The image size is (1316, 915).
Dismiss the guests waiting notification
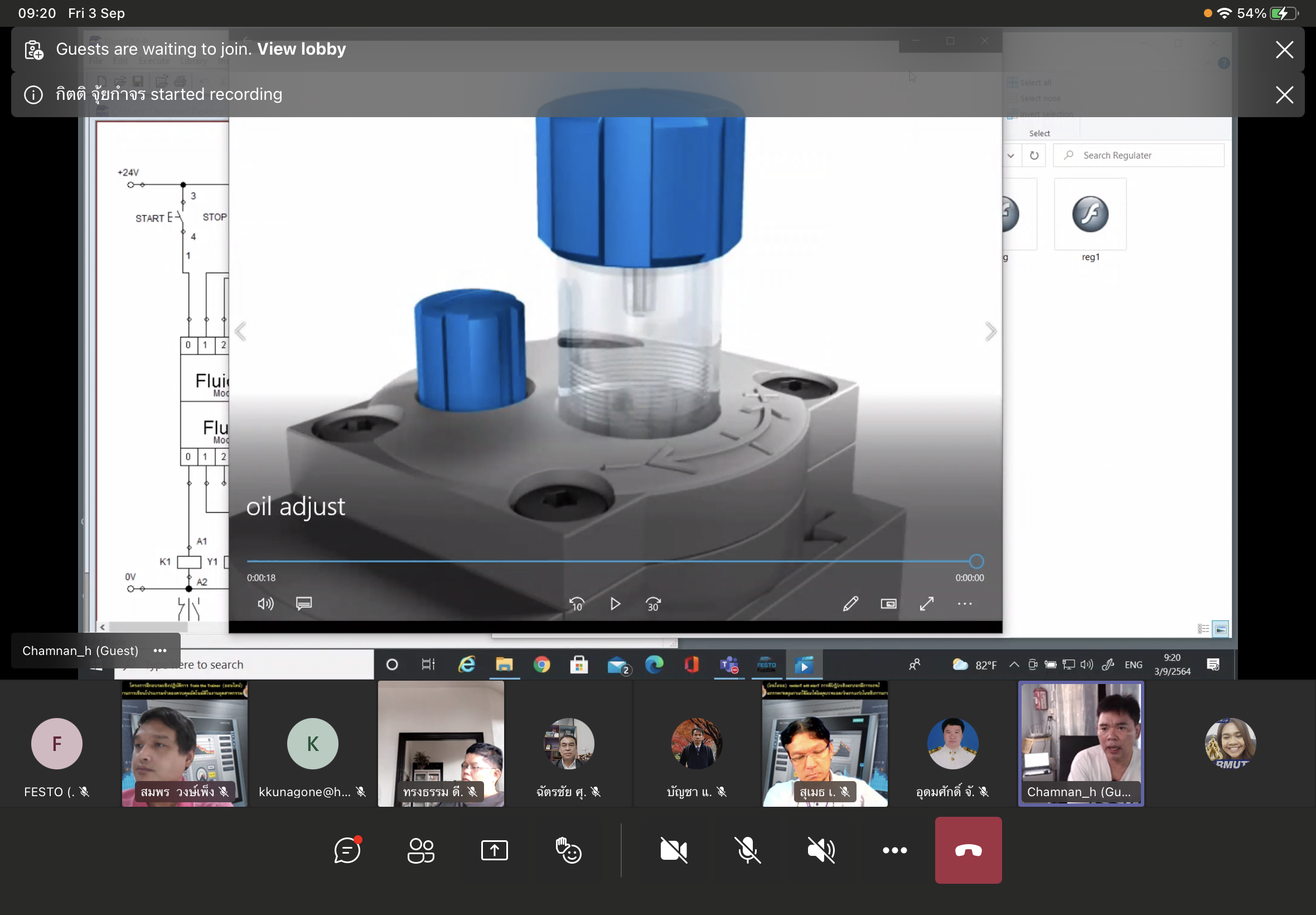[1284, 49]
